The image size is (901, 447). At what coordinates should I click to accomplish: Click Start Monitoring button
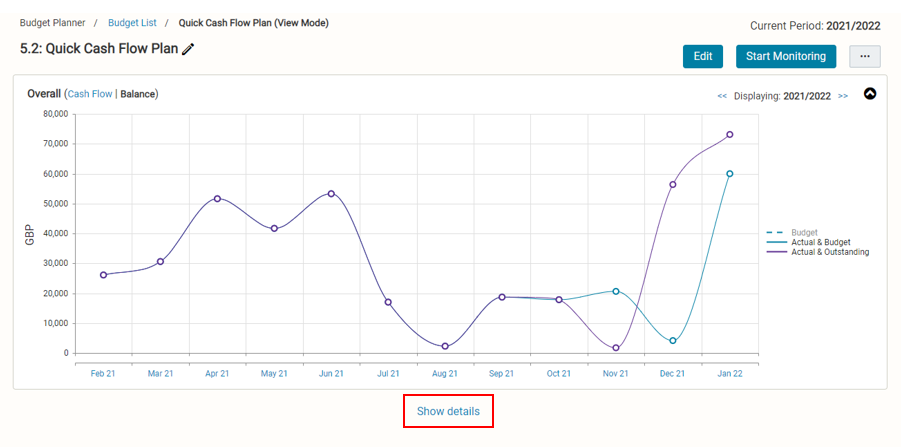tap(786, 56)
